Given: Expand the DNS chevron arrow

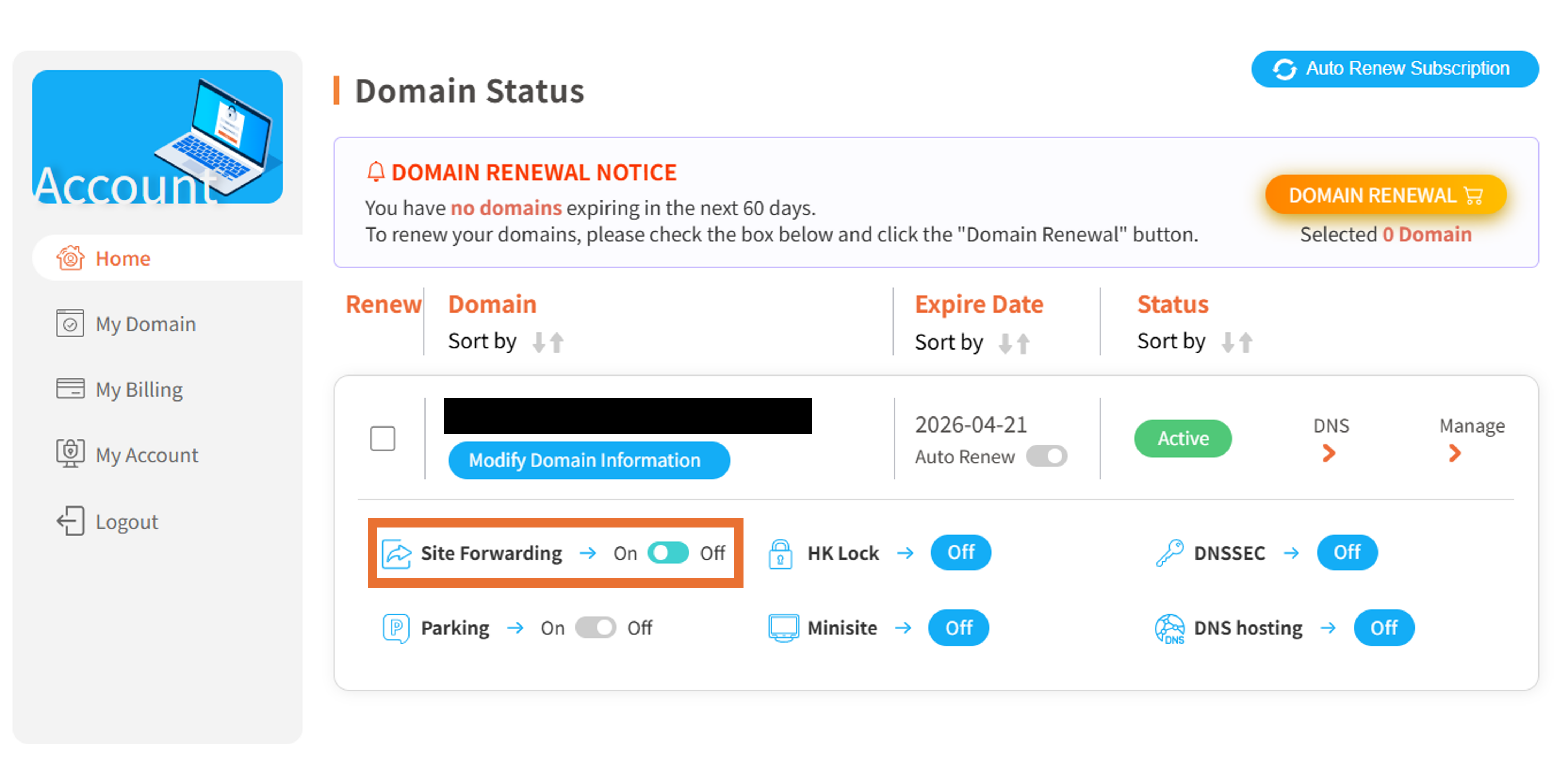Looking at the screenshot, I should [x=1329, y=453].
